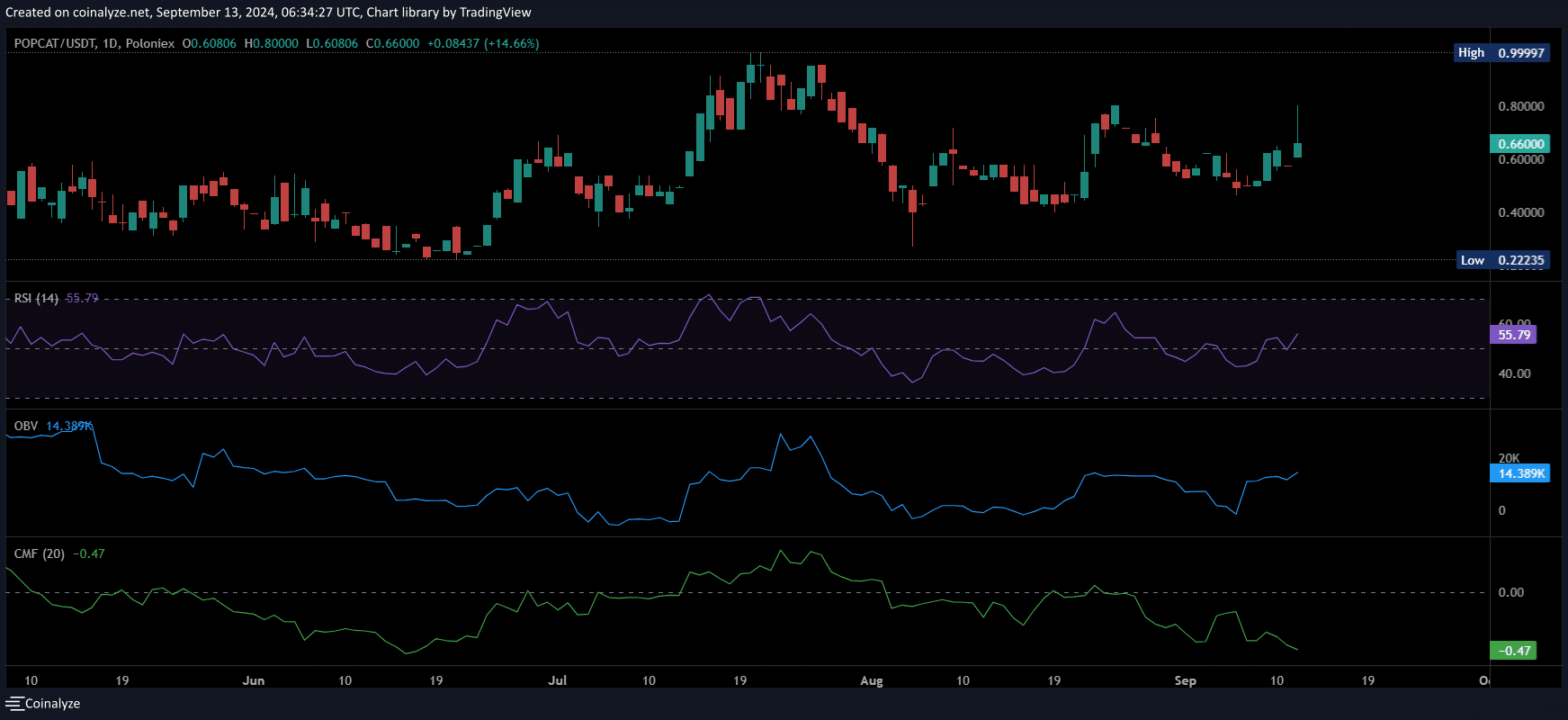Image resolution: width=1568 pixels, height=720 pixels.
Task: Click the high value H0.80000
Action: (x=272, y=43)
